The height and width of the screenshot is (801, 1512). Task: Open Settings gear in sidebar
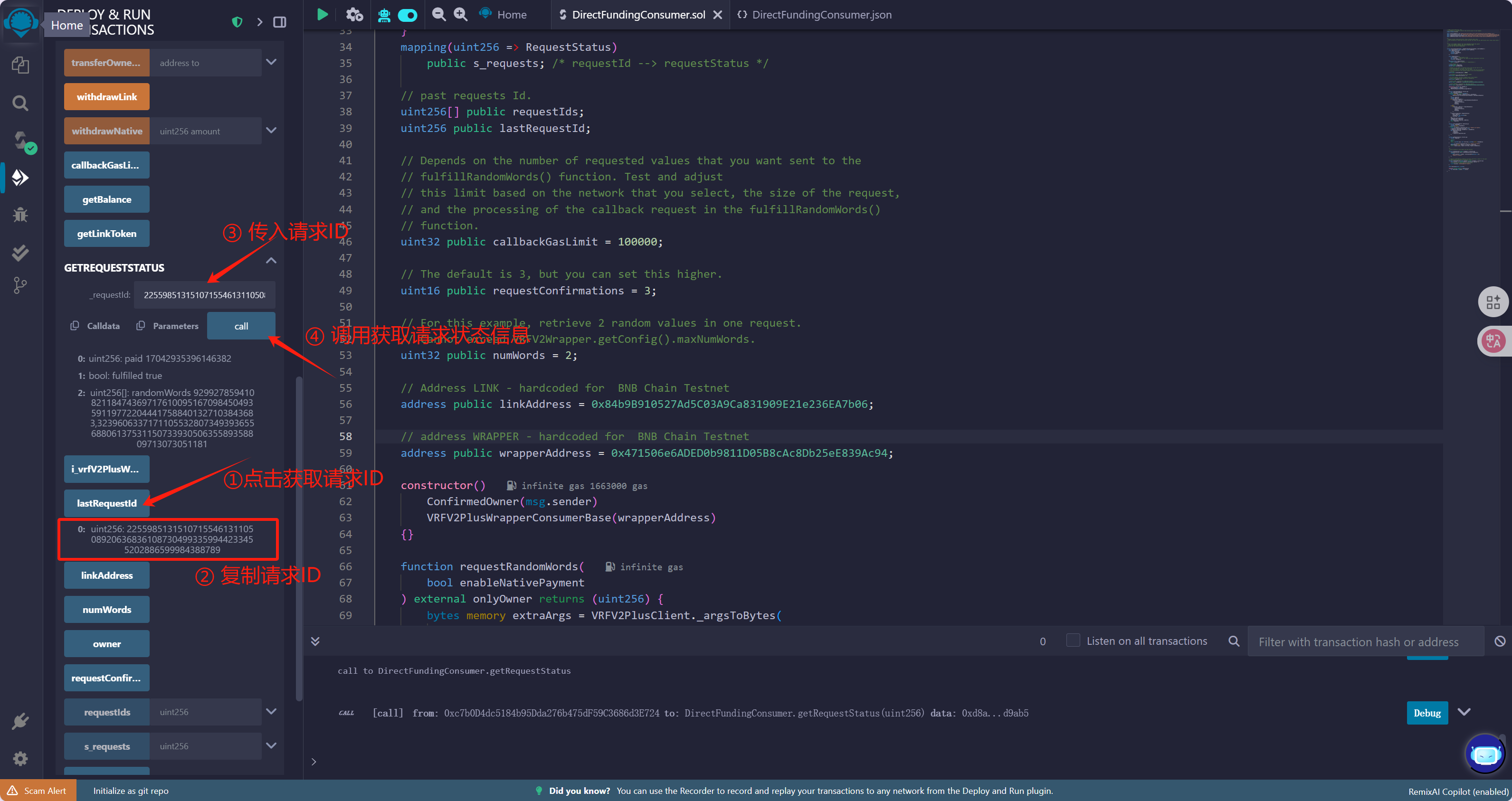[x=20, y=758]
